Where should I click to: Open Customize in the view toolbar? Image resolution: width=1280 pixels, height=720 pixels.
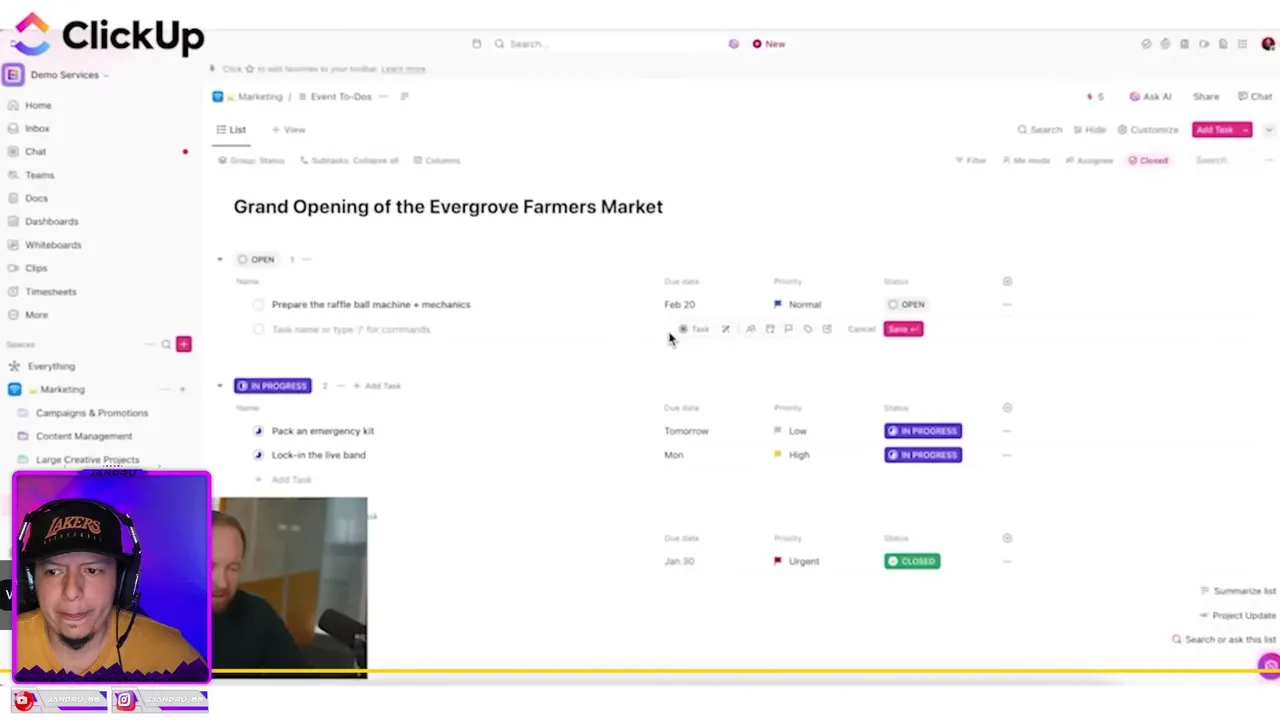(x=1148, y=130)
